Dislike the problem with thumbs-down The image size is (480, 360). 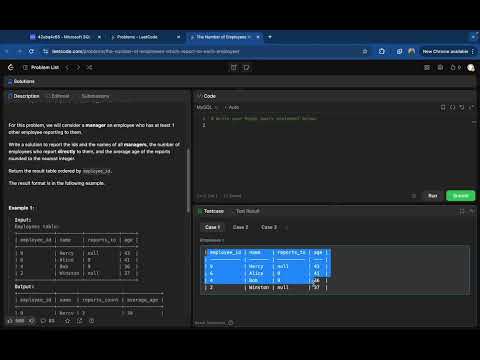pyautogui.click(x=31, y=321)
